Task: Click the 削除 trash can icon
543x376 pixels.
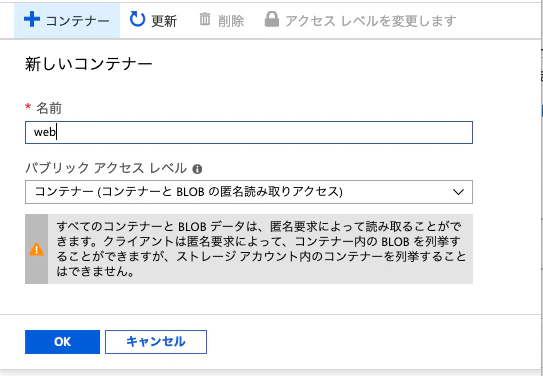Action: pos(205,19)
